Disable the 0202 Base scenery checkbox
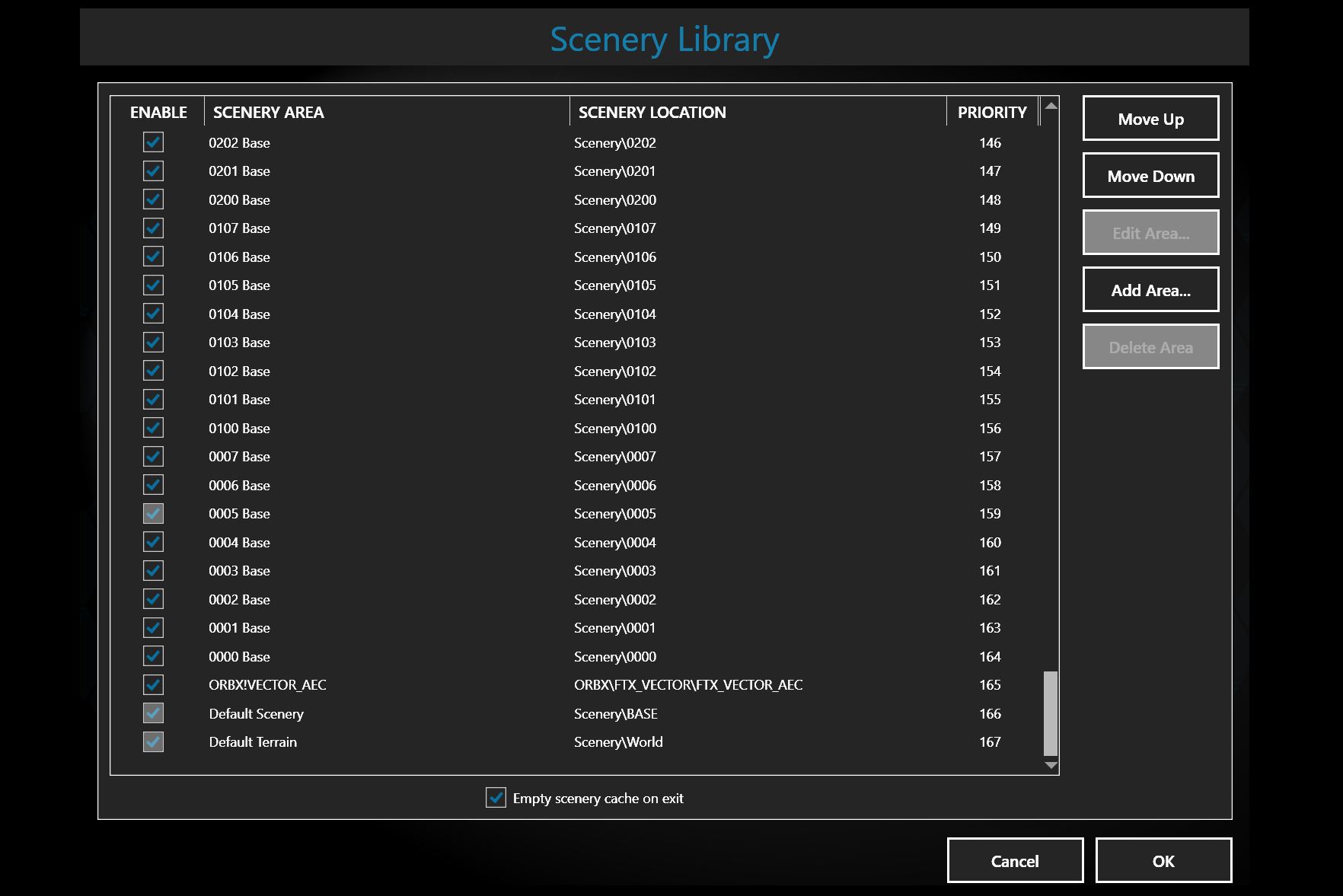Image resolution: width=1343 pixels, height=896 pixels. (x=153, y=142)
